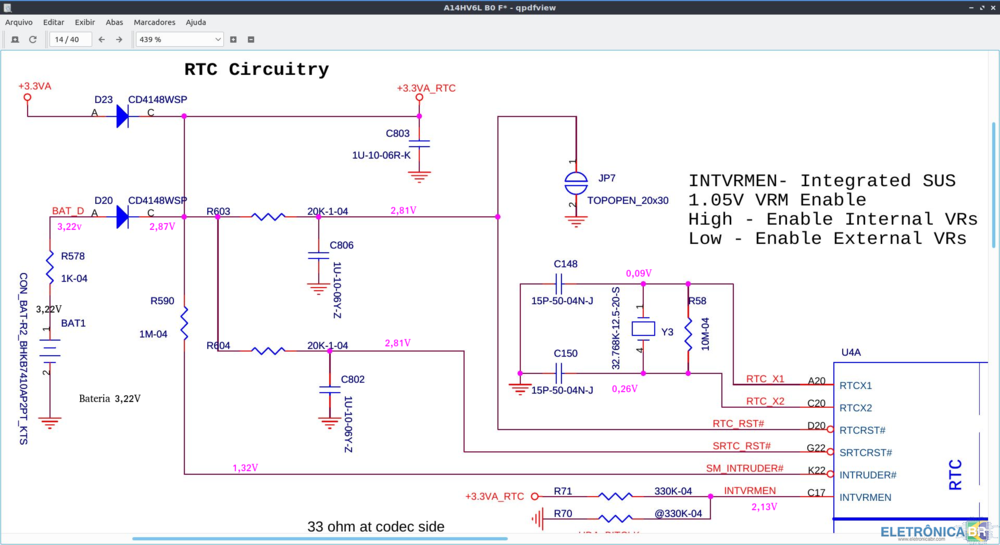Image resolution: width=1000 pixels, height=545 pixels.
Task: Minimize the qpdfview window
Action: click(x=970, y=7)
